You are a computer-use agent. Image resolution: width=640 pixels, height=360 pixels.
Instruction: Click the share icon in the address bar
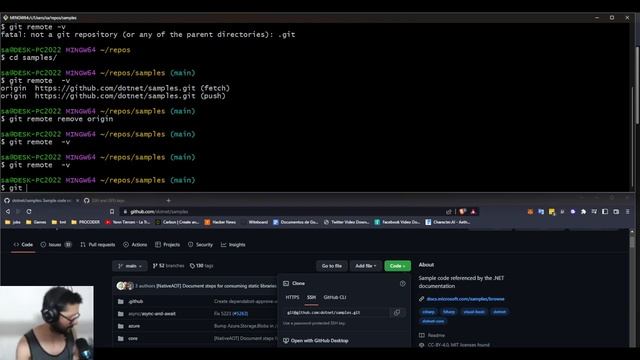click(449, 211)
